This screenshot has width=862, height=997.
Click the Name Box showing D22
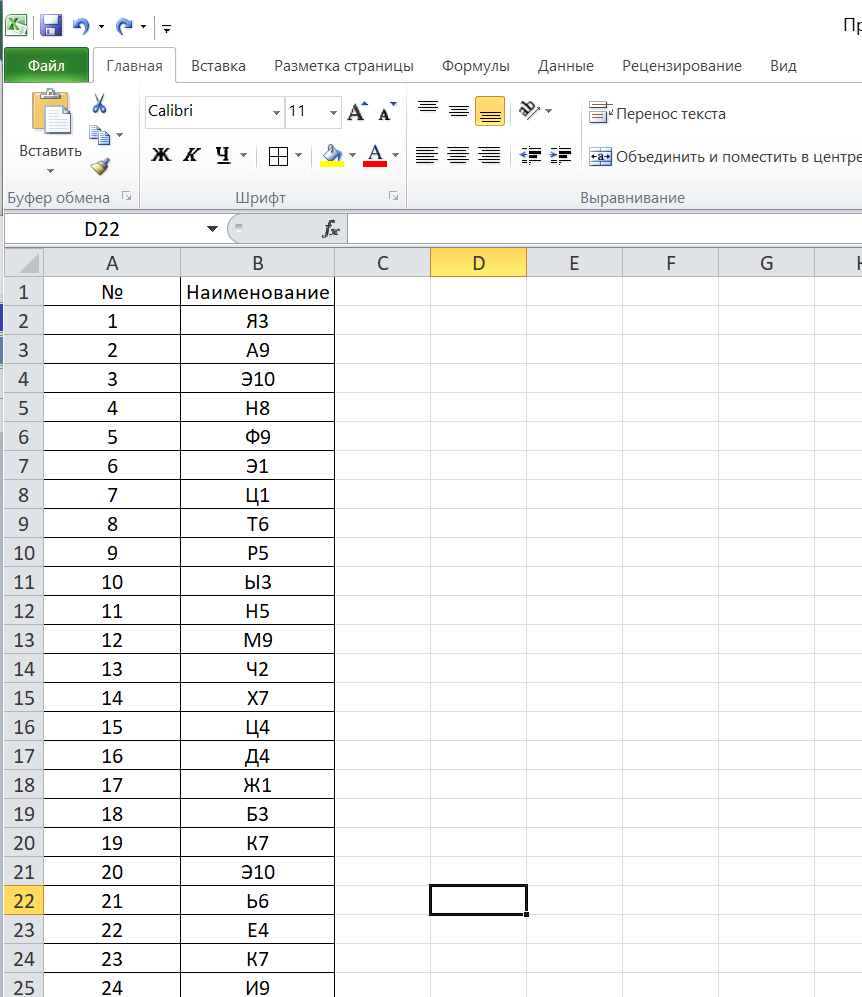coord(102,229)
